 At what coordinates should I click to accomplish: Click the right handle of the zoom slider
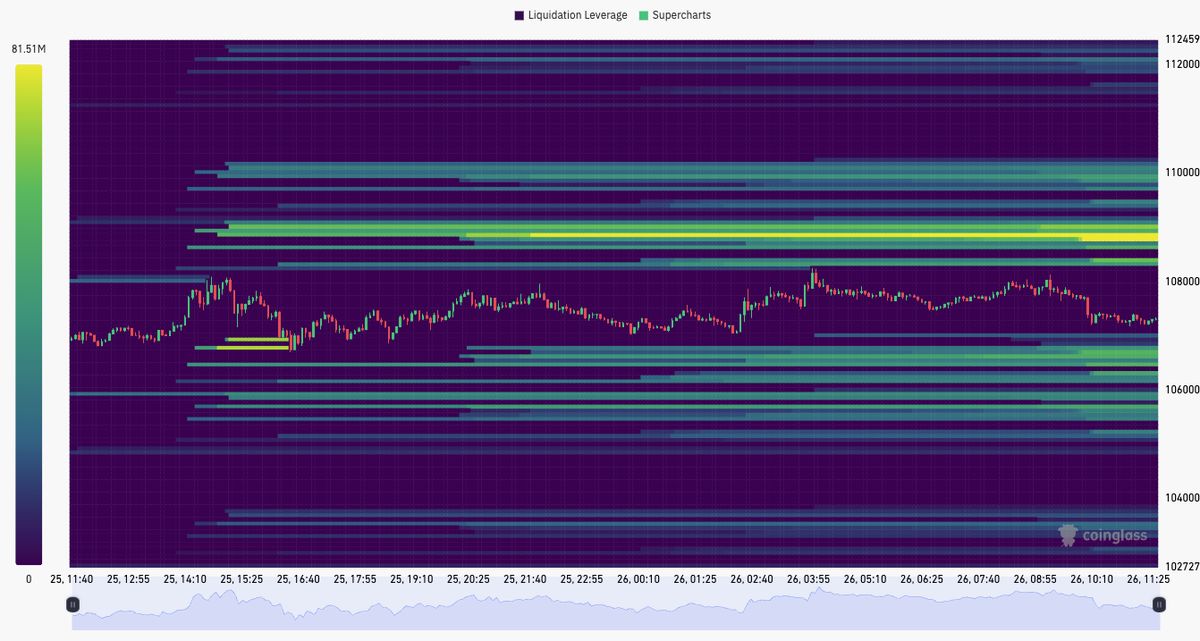click(x=1159, y=604)
